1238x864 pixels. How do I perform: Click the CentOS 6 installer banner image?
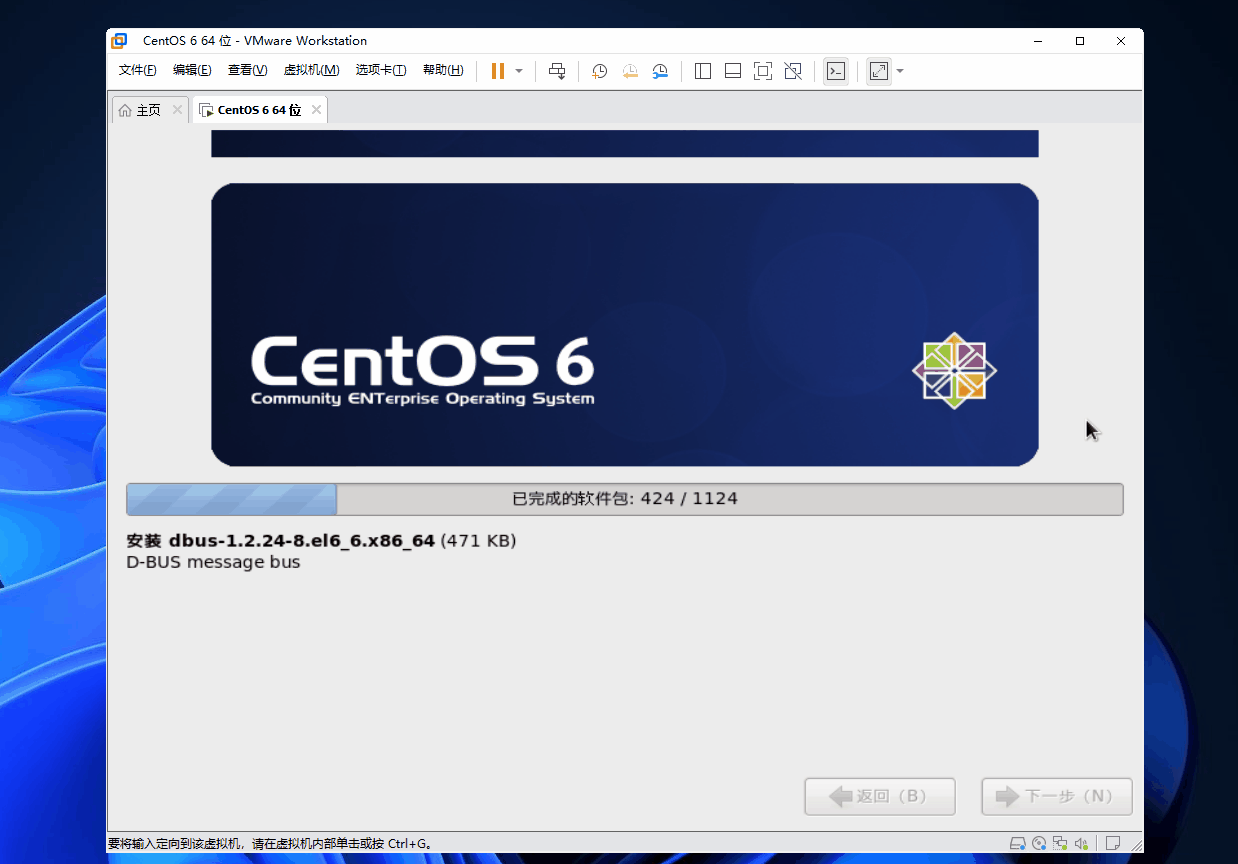(625, 325)
